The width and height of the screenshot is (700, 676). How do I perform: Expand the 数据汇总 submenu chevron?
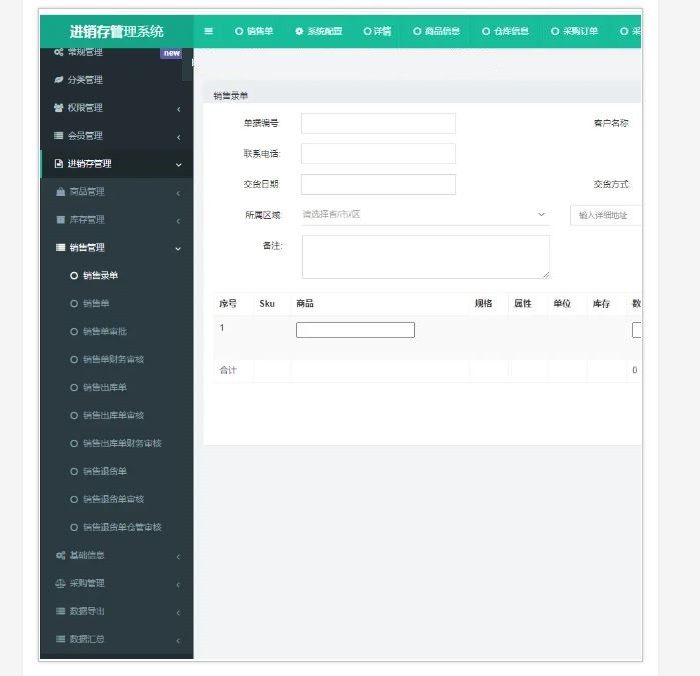179,641
